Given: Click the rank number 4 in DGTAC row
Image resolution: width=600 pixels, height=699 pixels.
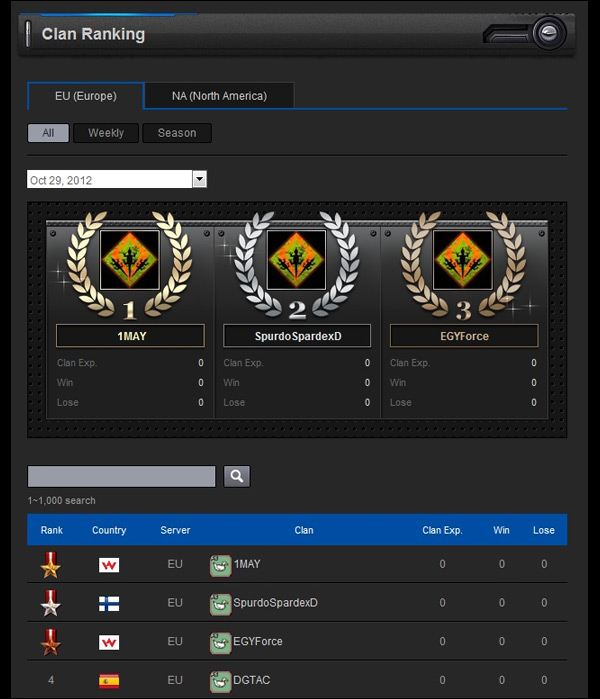Looking at the screenshot, I should [51, 680].
